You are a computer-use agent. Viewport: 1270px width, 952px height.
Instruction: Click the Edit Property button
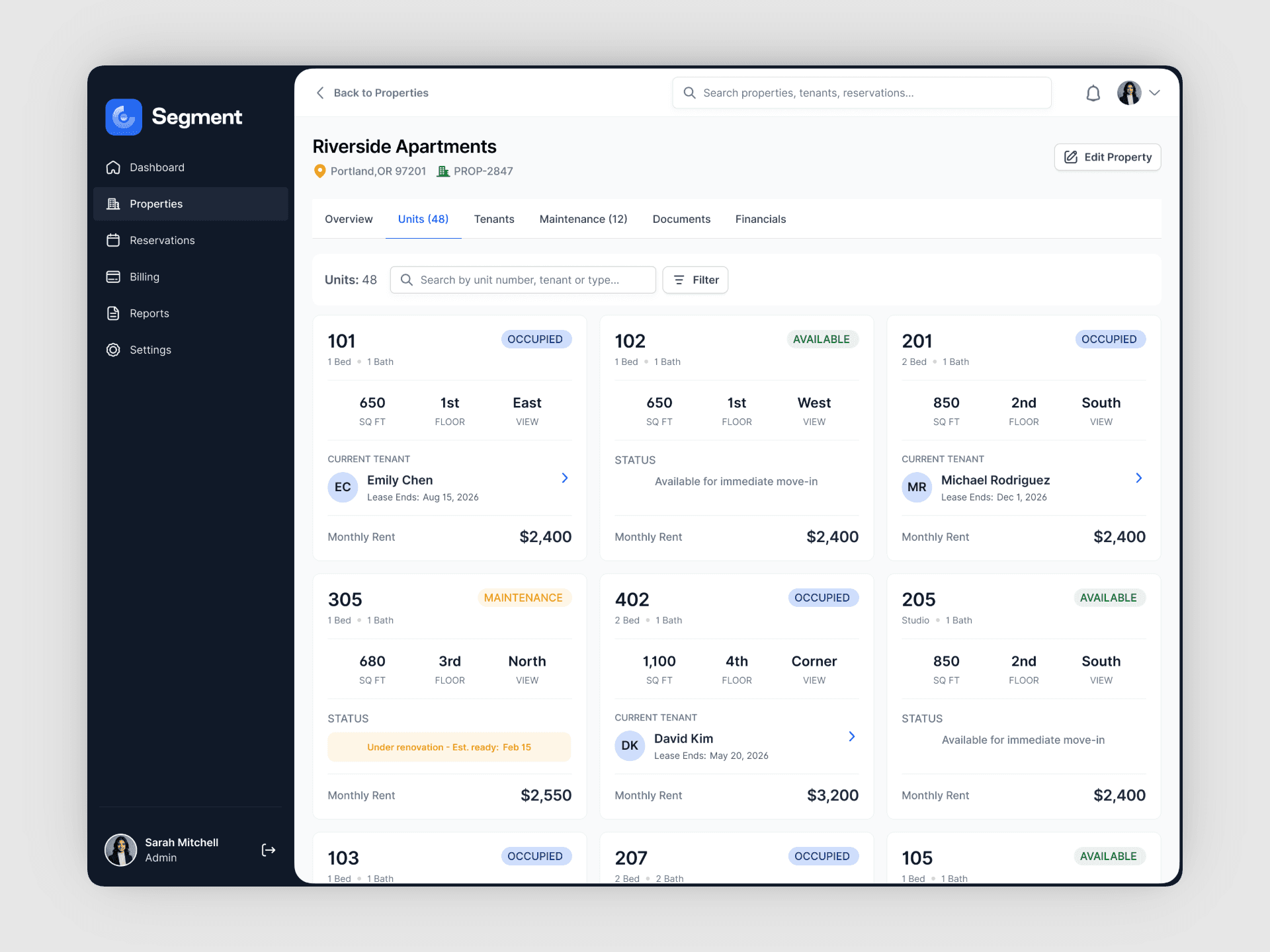click(x=1107, y=157)
